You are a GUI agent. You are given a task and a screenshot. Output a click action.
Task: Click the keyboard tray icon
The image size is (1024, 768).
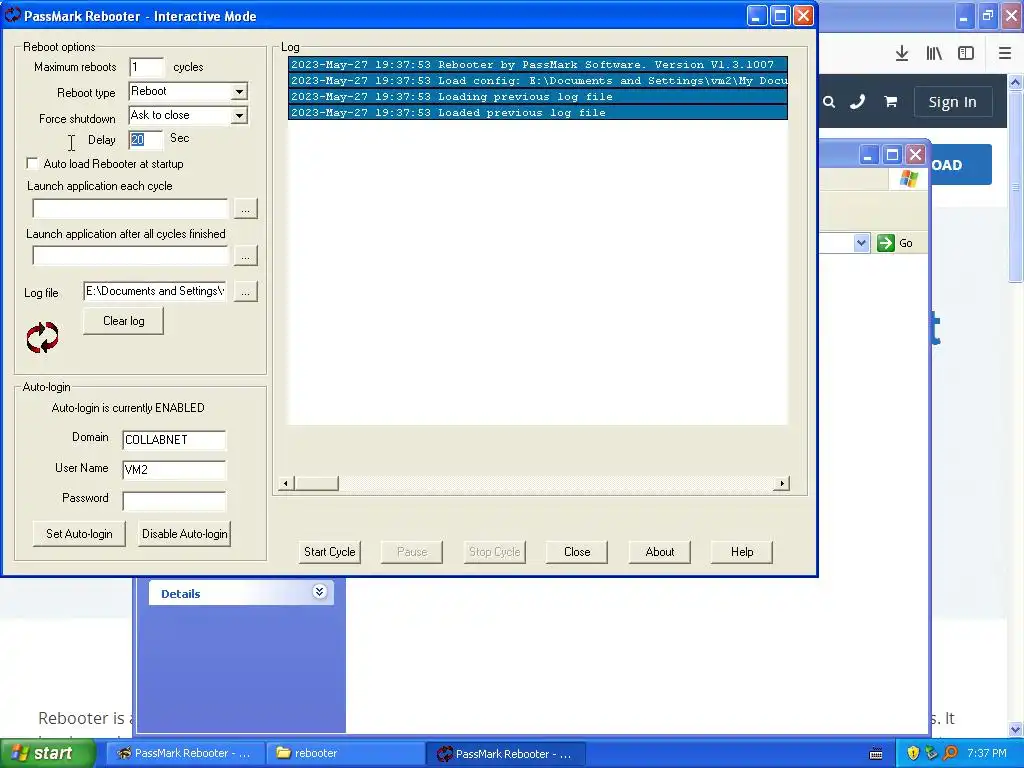point(876,754)
